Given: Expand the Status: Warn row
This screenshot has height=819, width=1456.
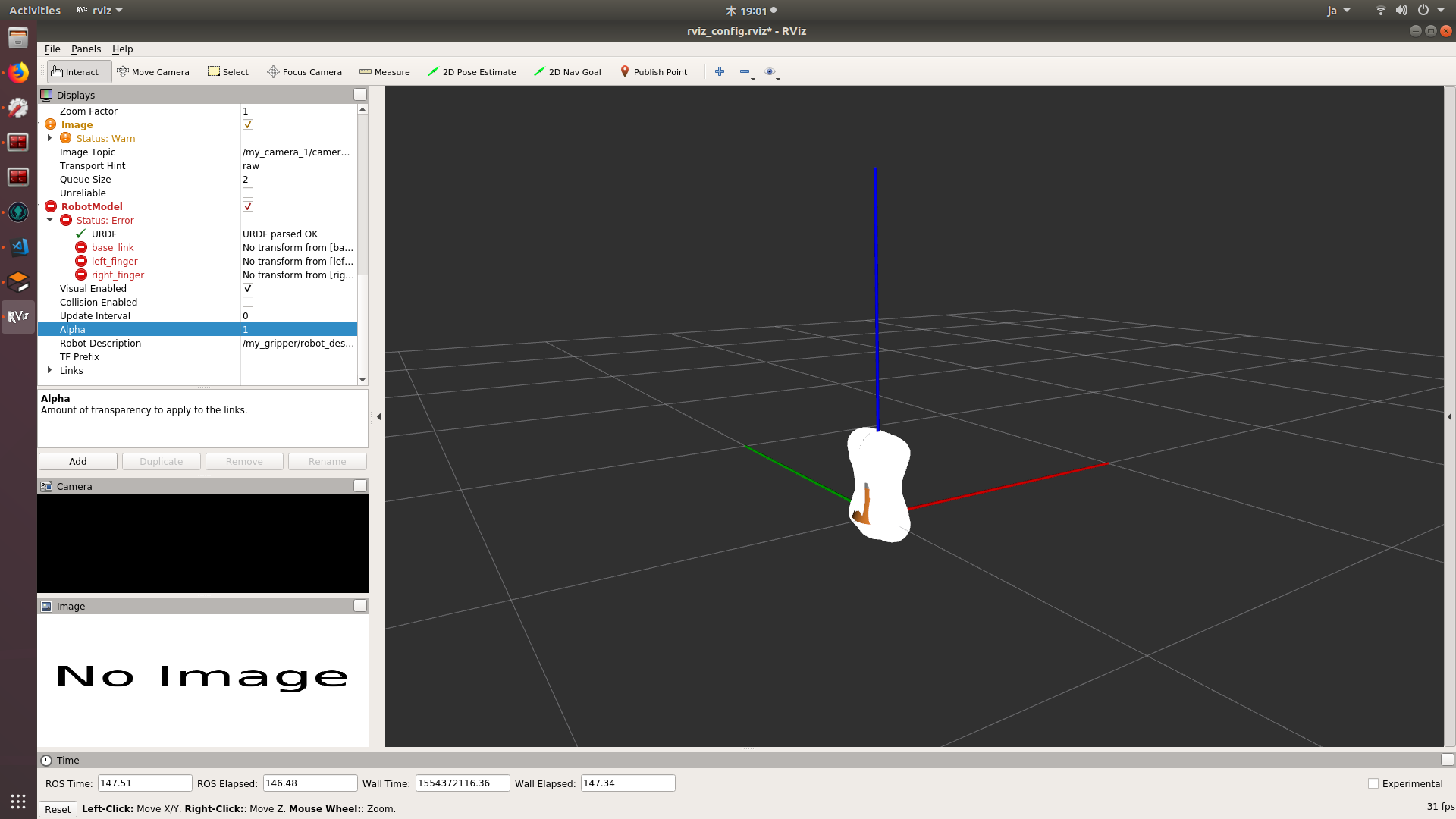Looking at the screenshot, I should click(x=50, y=138).
